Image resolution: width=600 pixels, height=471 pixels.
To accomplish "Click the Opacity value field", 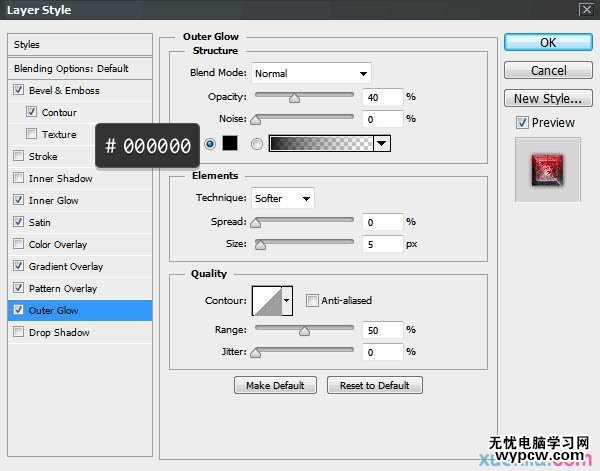I will [382, 97].
